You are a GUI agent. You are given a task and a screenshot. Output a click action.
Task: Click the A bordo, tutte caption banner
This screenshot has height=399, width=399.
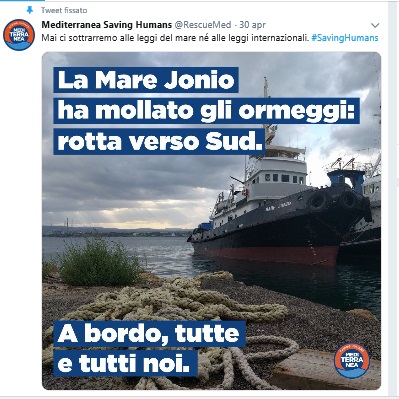[149, 334]
